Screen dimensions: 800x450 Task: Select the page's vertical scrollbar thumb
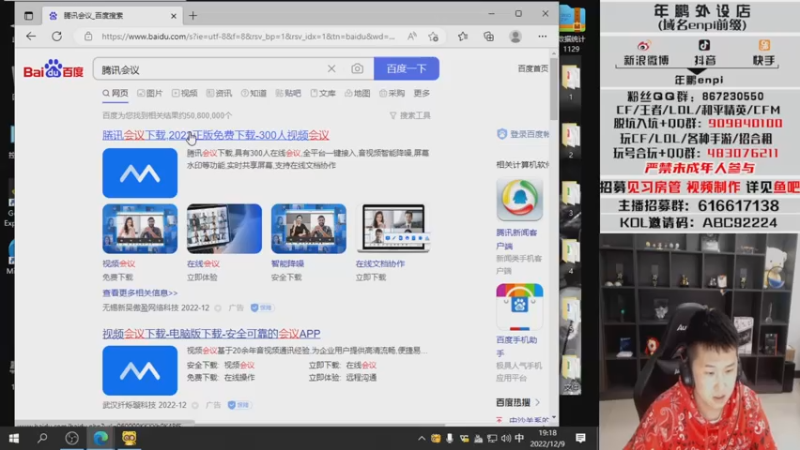click(554, 89)
